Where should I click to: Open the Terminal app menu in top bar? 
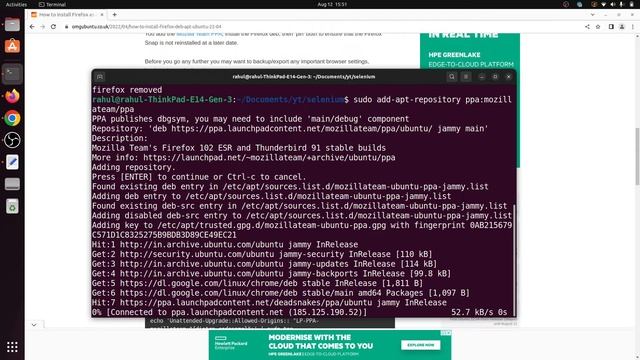(x=52, y=4)
